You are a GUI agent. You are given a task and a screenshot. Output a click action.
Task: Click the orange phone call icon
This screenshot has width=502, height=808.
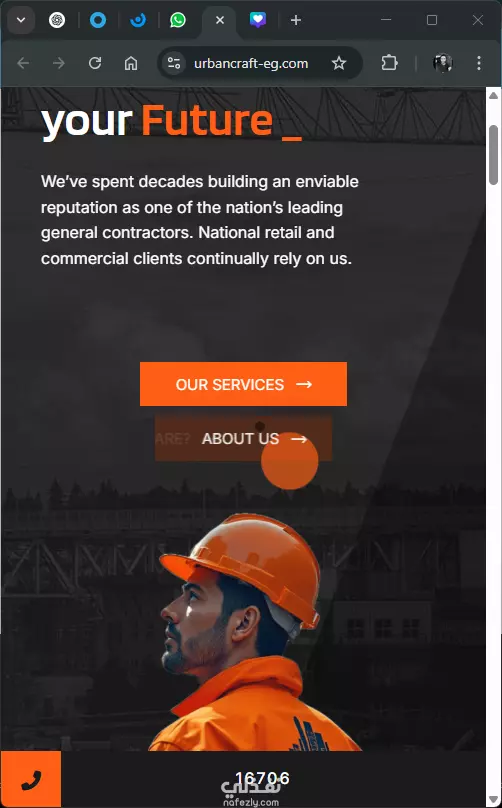31,781
